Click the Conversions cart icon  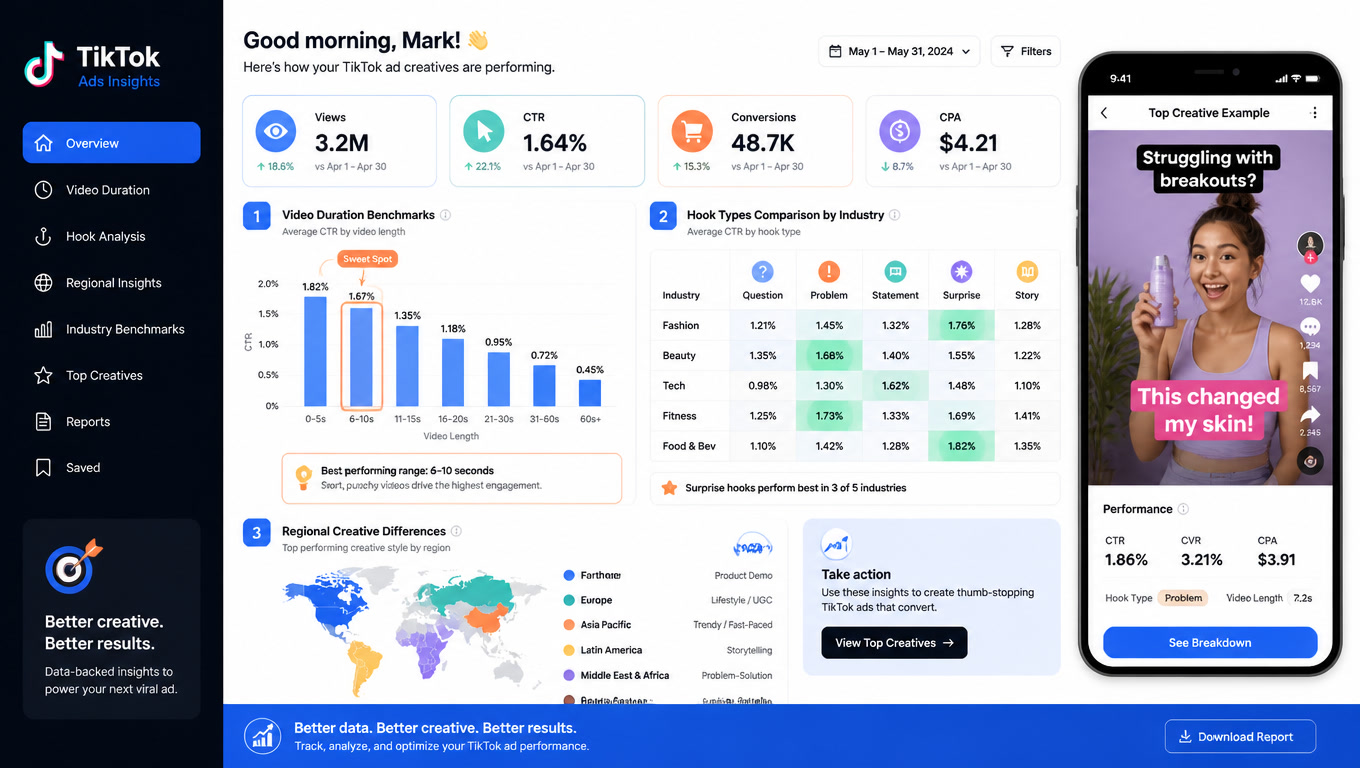(692, 131)
